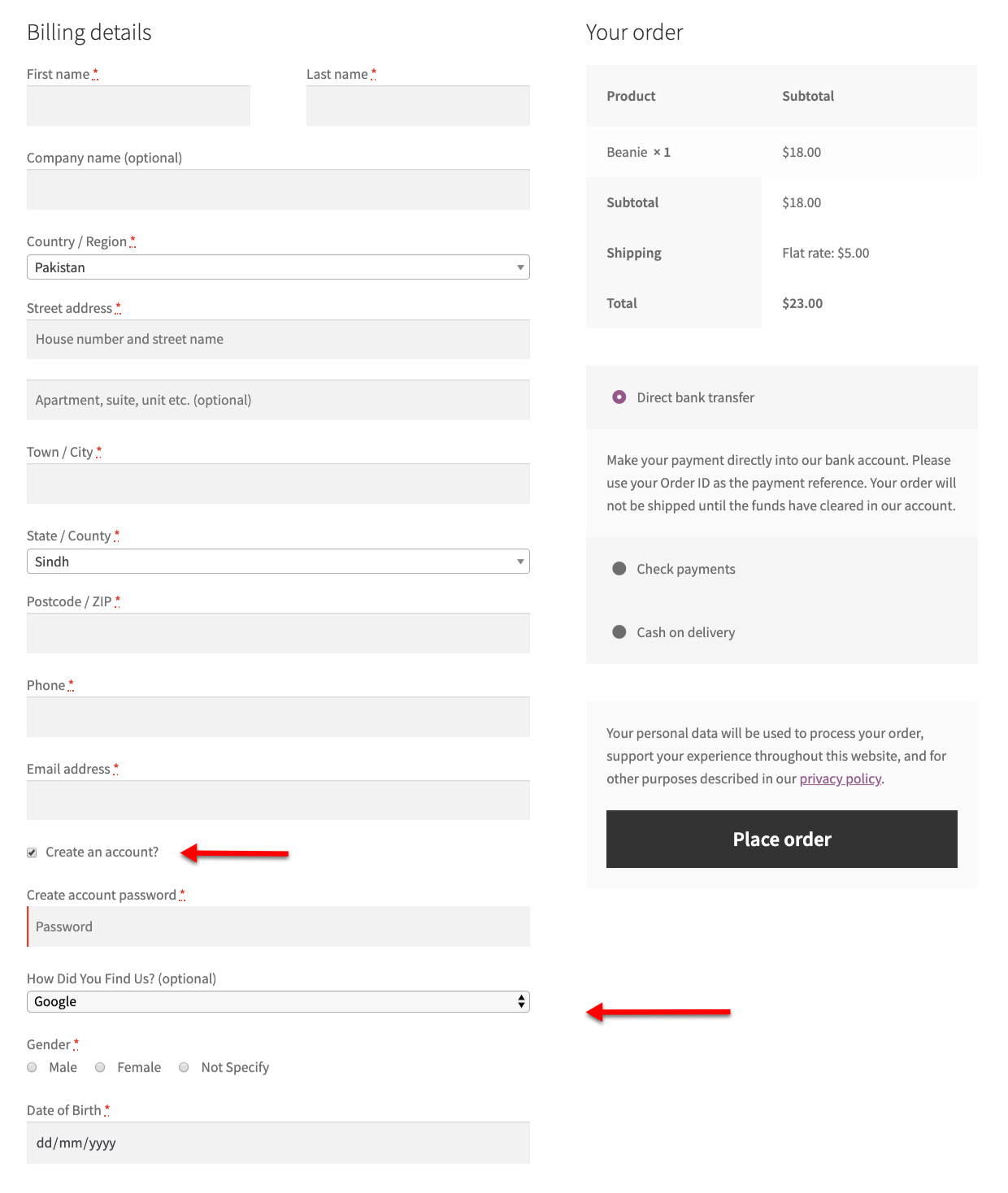Expand the State / County dropdown

pos(278,562)
